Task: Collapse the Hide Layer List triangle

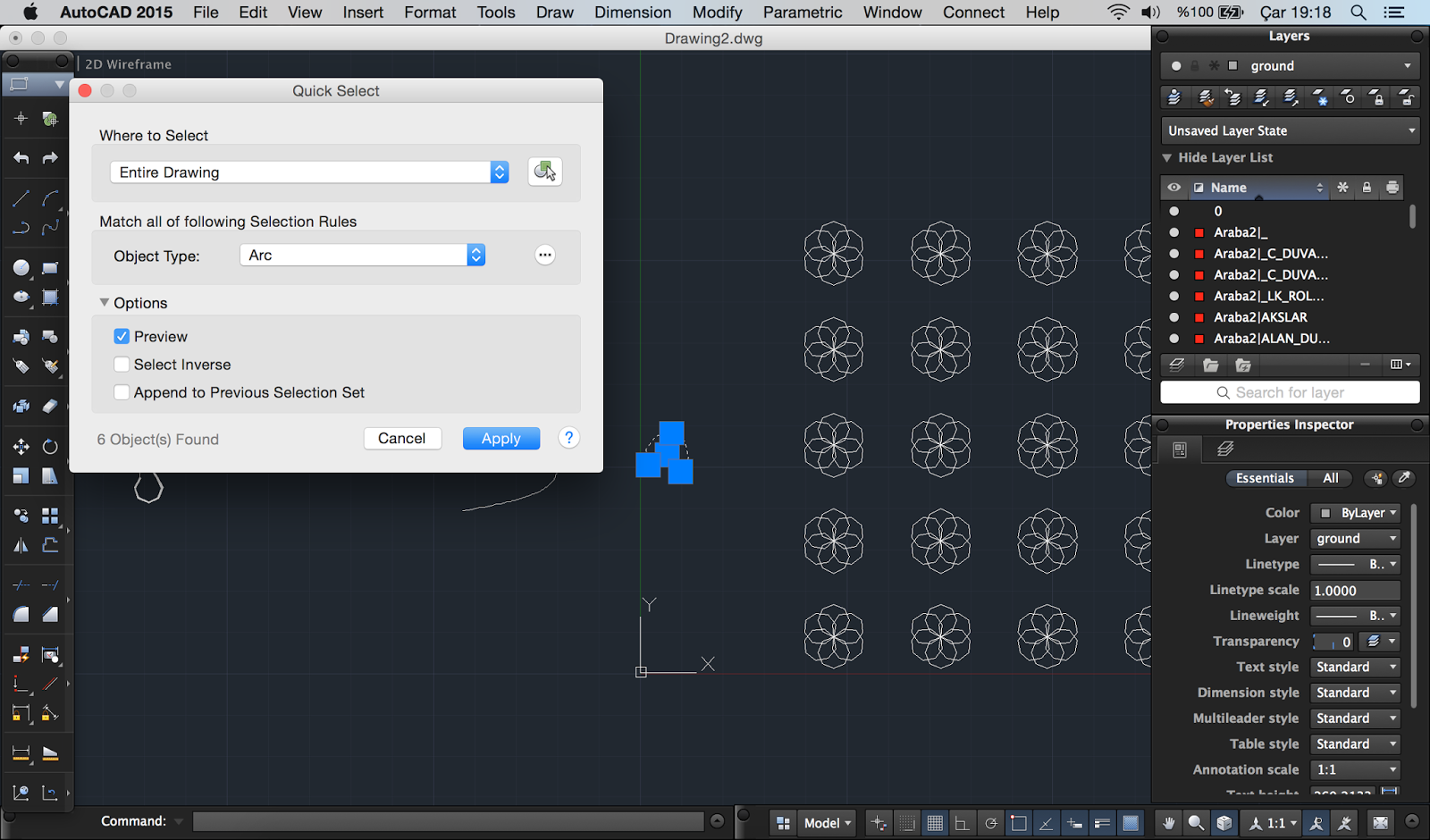Action: tap(1166, 157)
